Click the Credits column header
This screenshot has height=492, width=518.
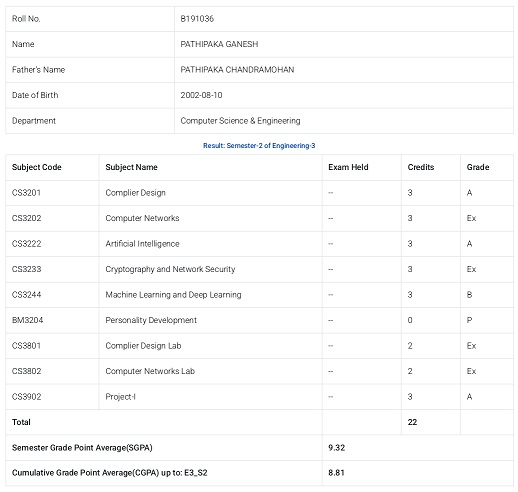coord(421,167)
